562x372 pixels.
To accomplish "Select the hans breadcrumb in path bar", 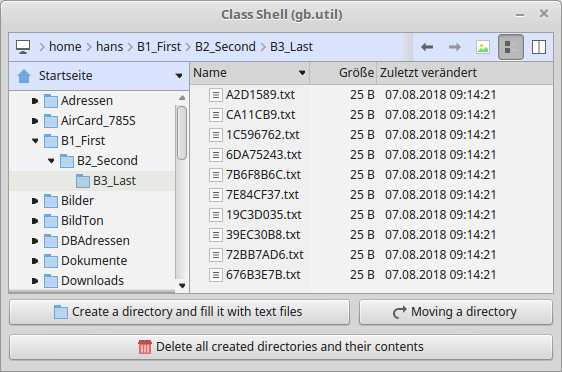I will point(109,47).
